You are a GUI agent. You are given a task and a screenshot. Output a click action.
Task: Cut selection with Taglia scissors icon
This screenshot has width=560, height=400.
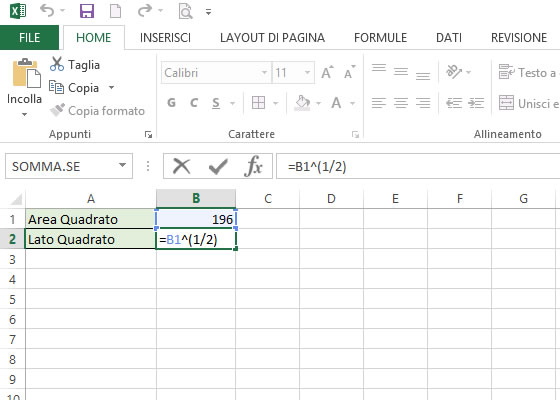point(57,64)
